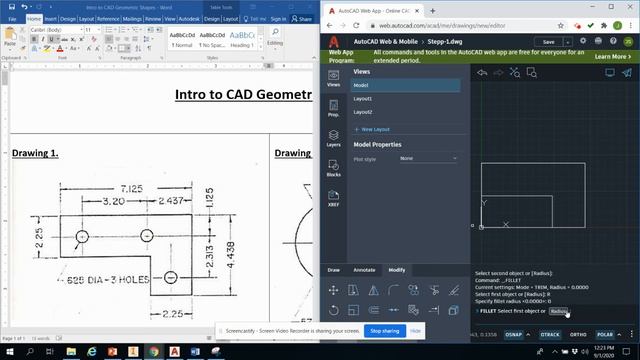Open the Plot style None dropdown
The height and width of the screenshot is (360, 640).
point(428,158)
